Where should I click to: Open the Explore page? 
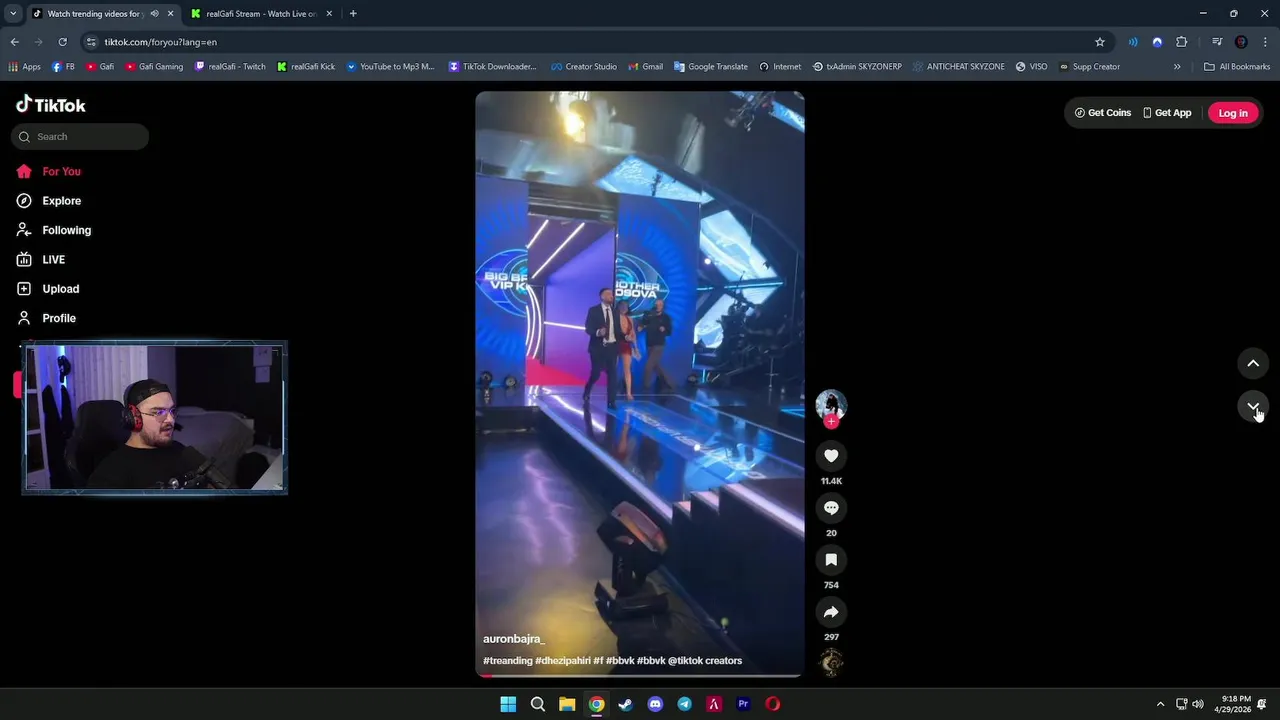49,201
